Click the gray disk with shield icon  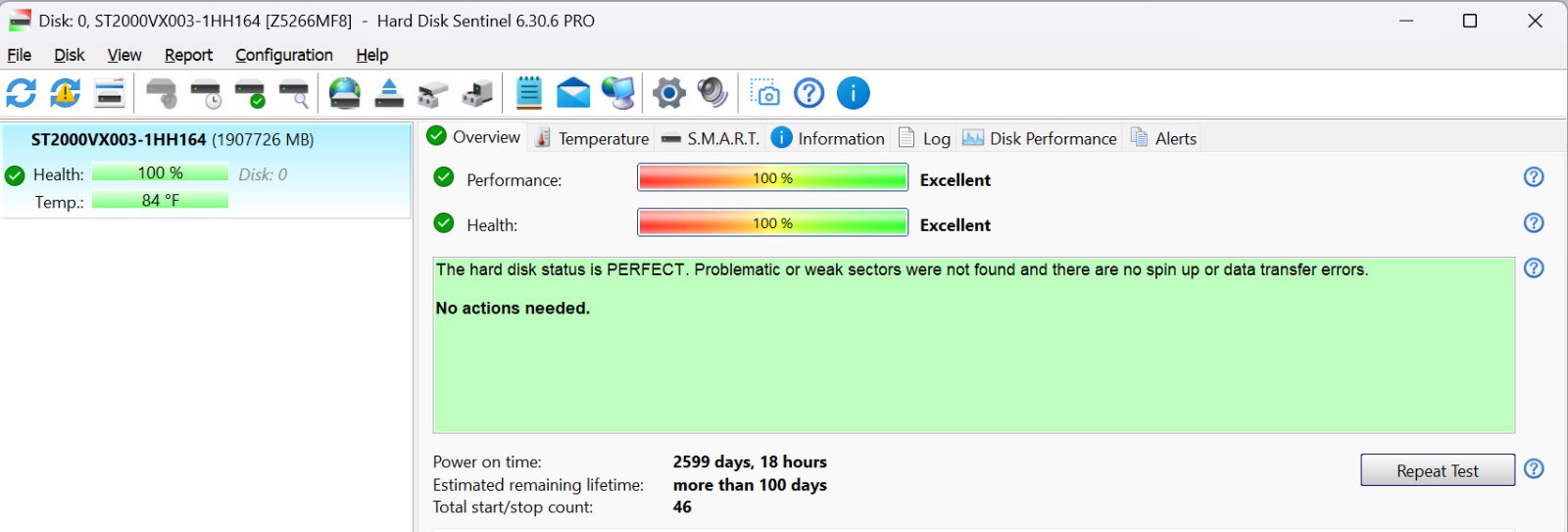pyautogui.click(x=162, y=93)
